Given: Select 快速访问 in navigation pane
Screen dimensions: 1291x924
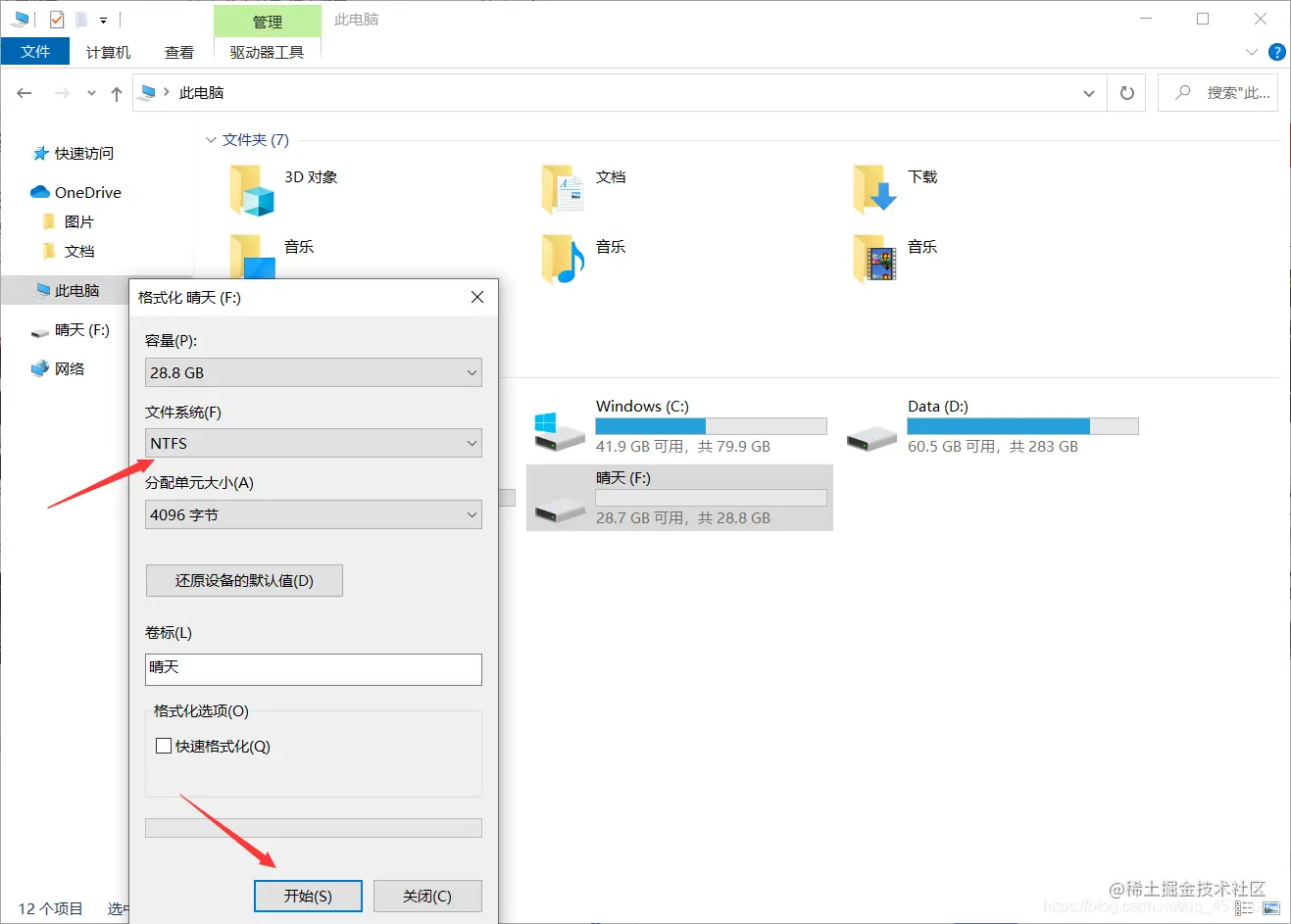Looking at the screenshot, I should [84, 153].
